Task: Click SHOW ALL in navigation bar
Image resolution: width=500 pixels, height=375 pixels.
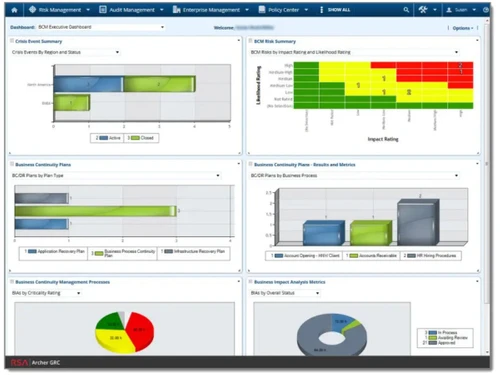Action: click(x=339, y=10)
